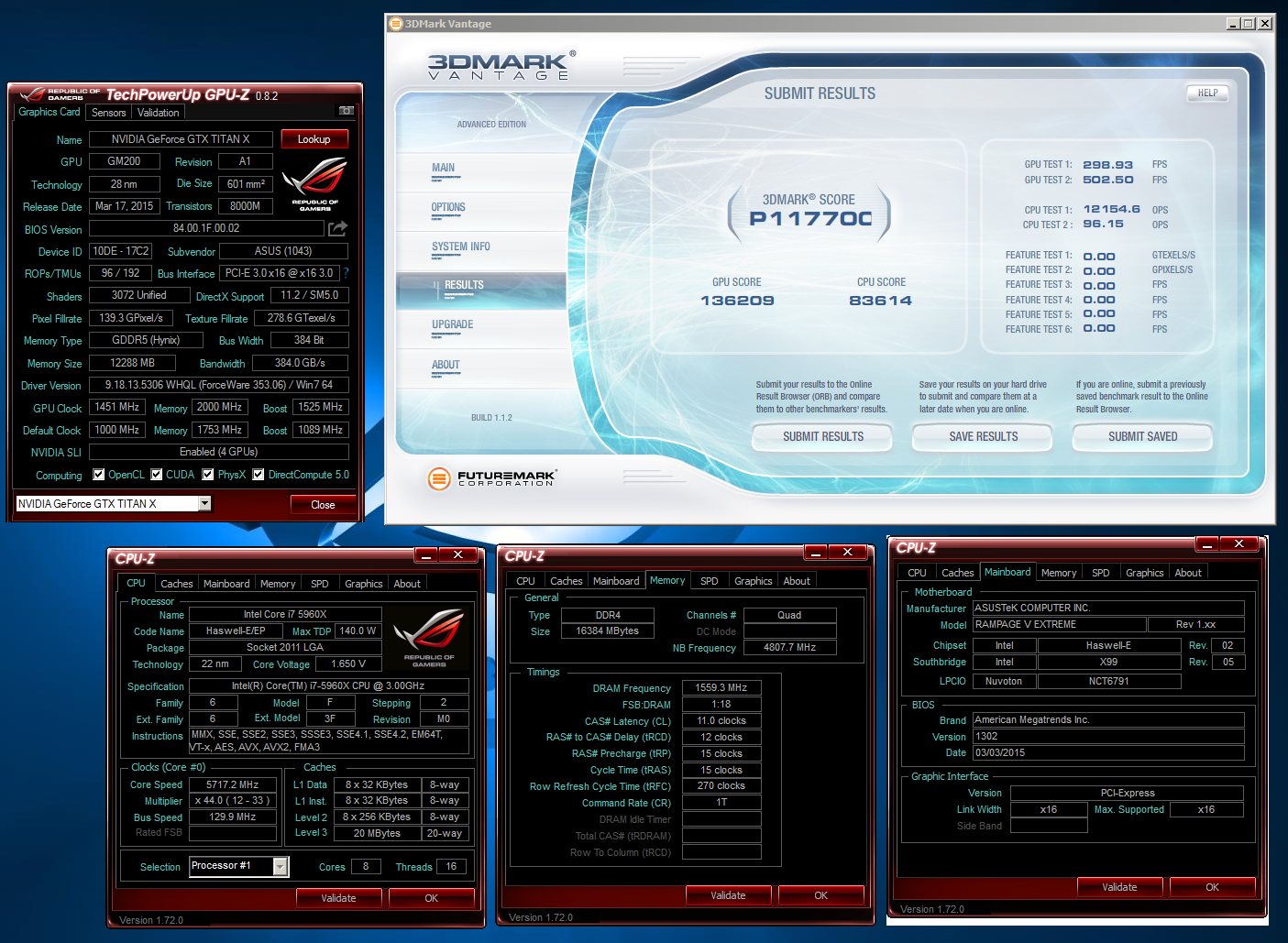Screen dimensions: 1288x943
Task: Click the Submit Results button
Action: (823, 437)
